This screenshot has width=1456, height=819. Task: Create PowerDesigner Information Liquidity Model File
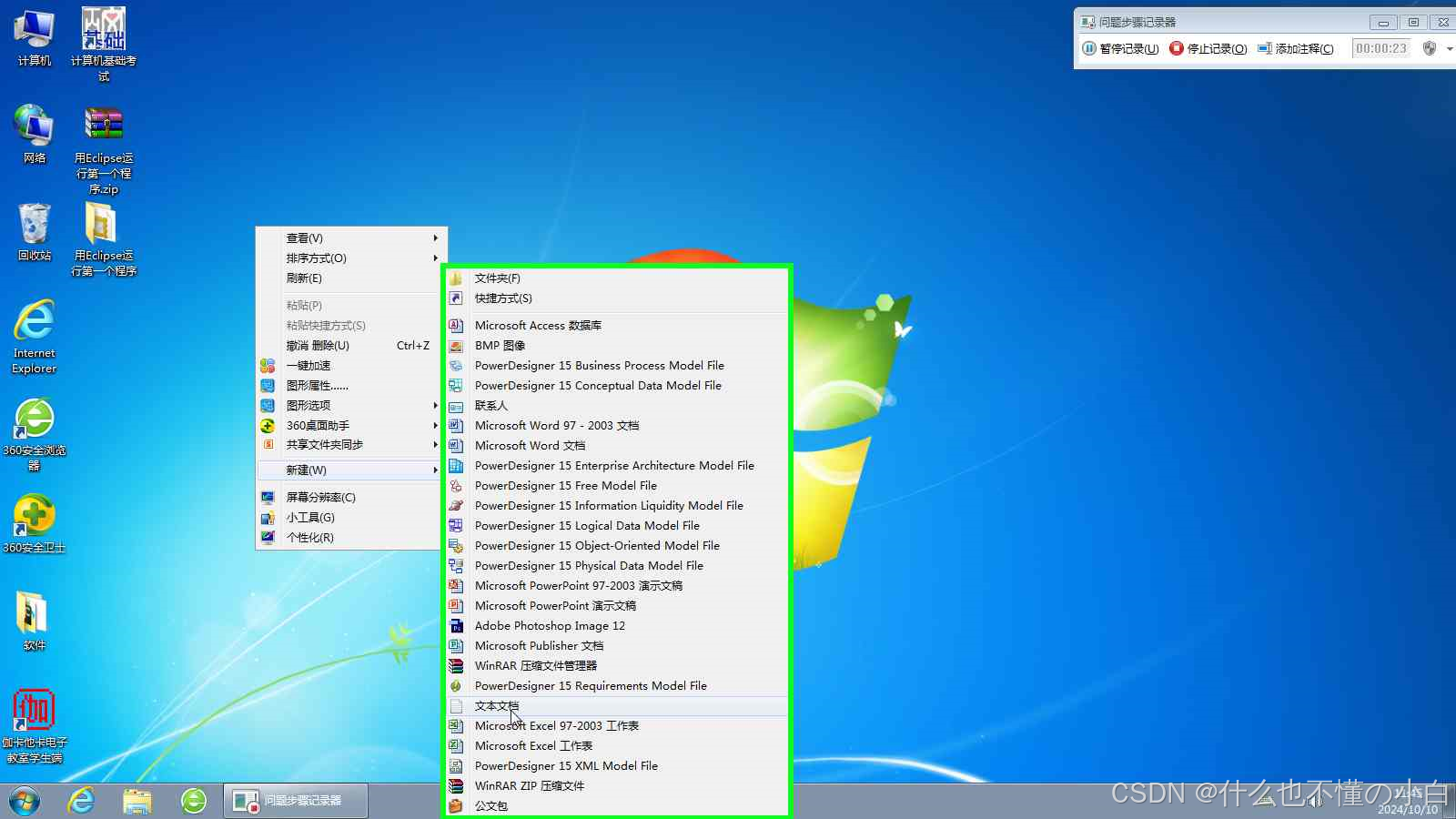(617, 505)
